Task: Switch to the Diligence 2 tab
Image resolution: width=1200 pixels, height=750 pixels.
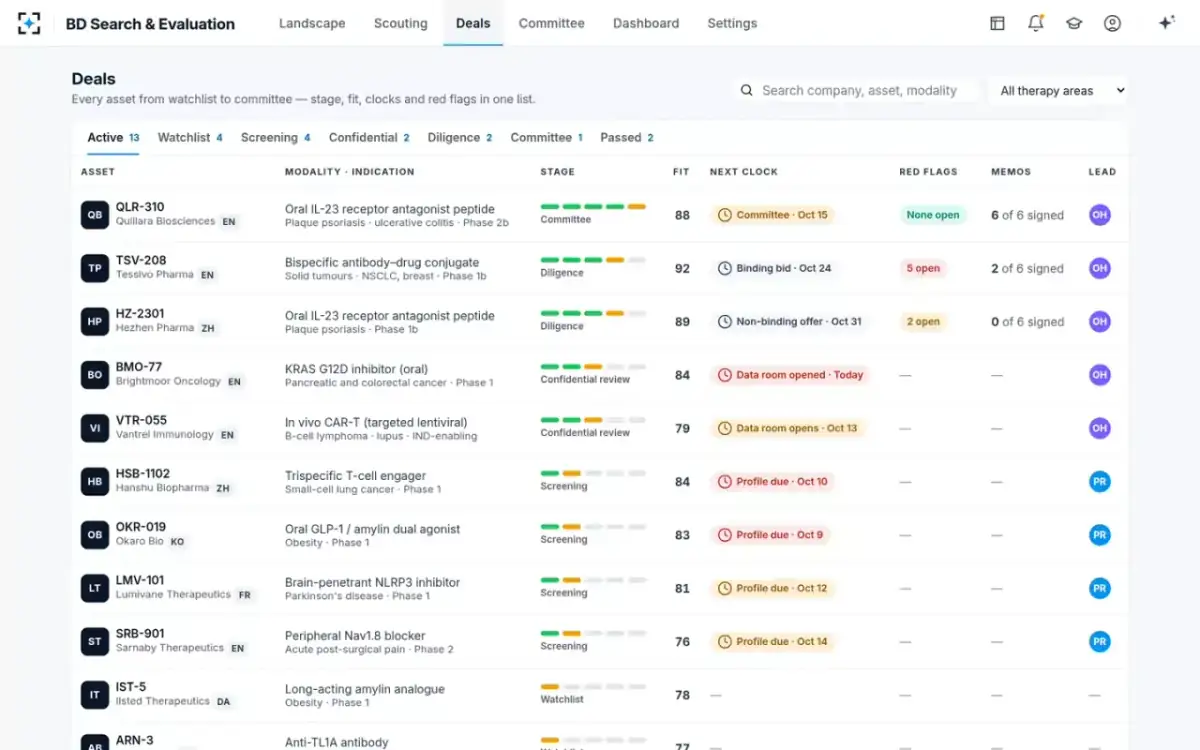Action: coord(460,138)
